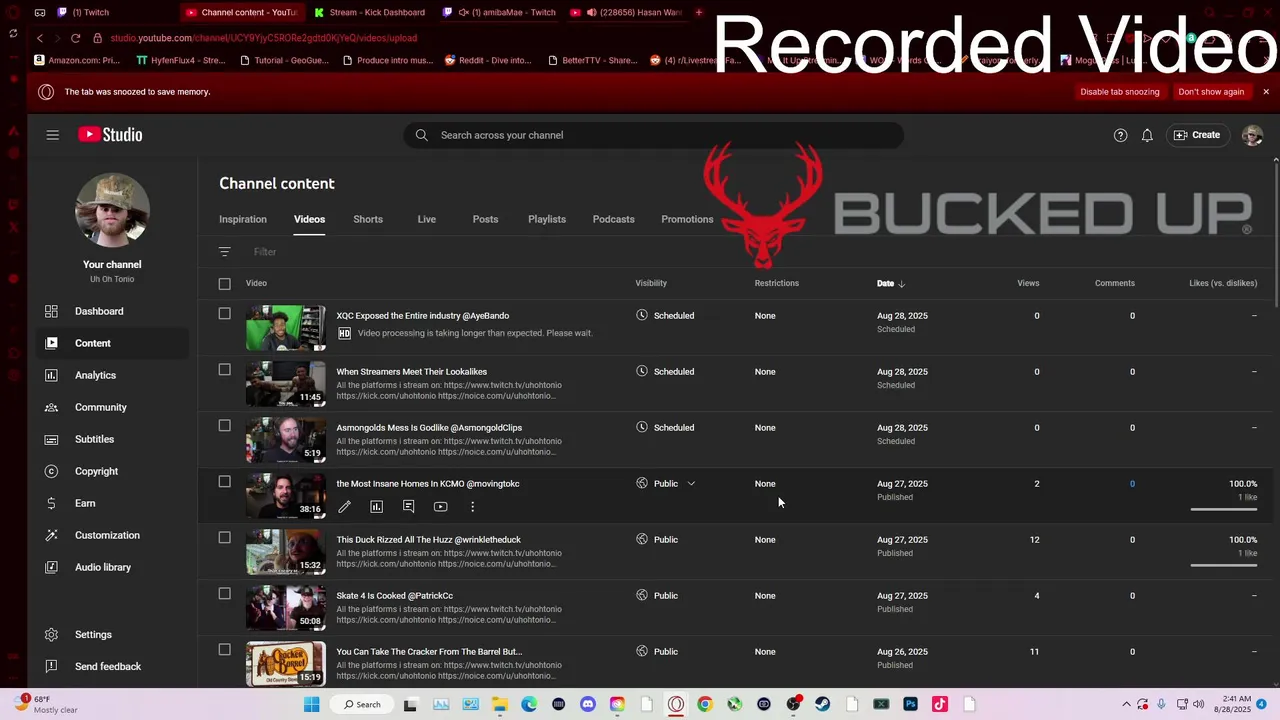1280x720 pixels.
Task: Switch to the Inspiration tab
Action: click(243, 219)
